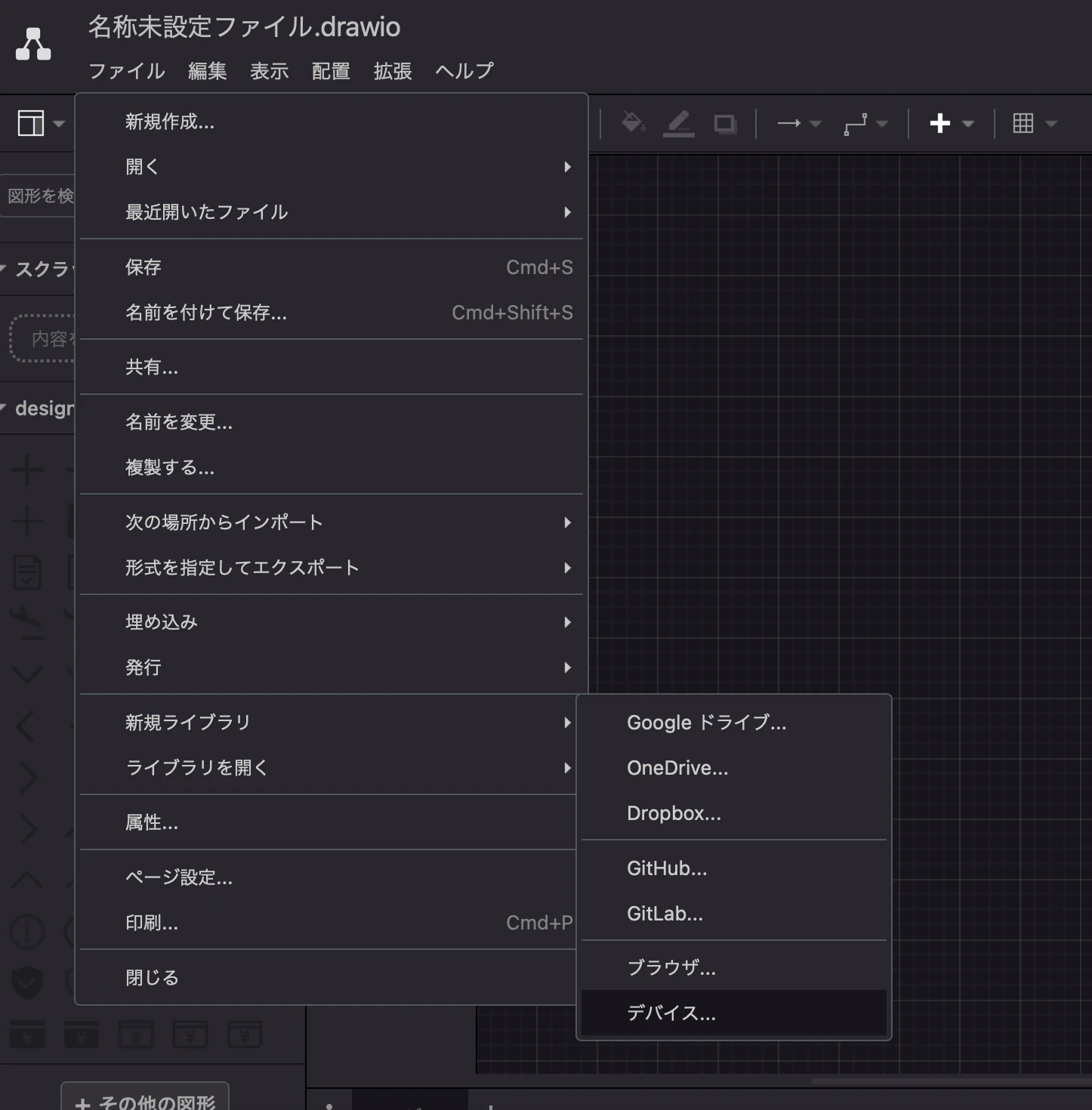Open ページ設定... entry
This screenshot has height=1110, width=1092.
329,877
